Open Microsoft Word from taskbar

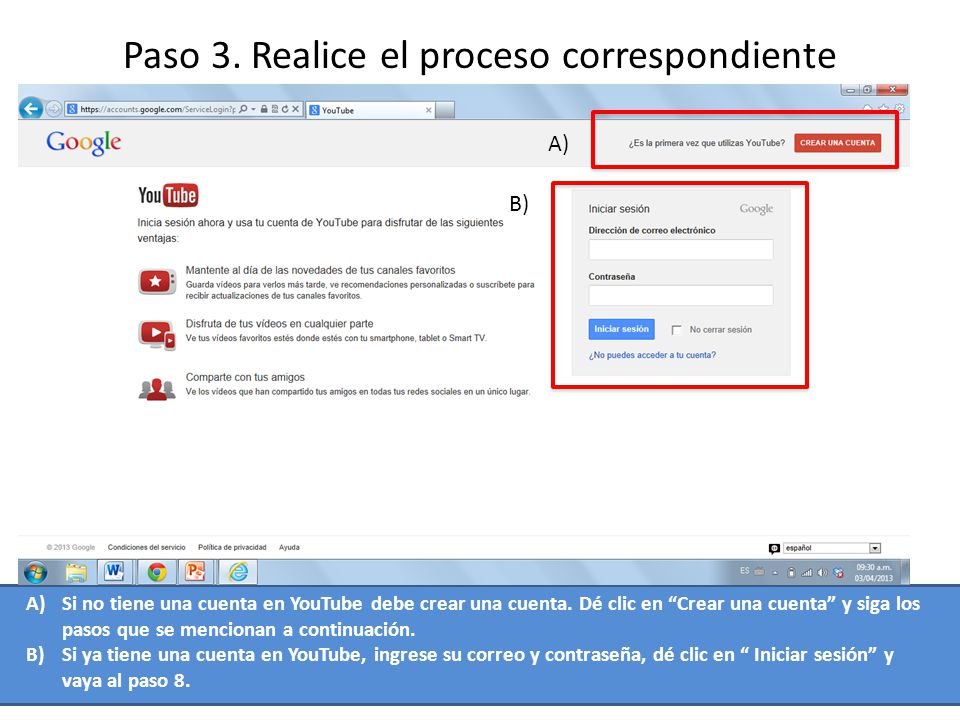(115, 572)
